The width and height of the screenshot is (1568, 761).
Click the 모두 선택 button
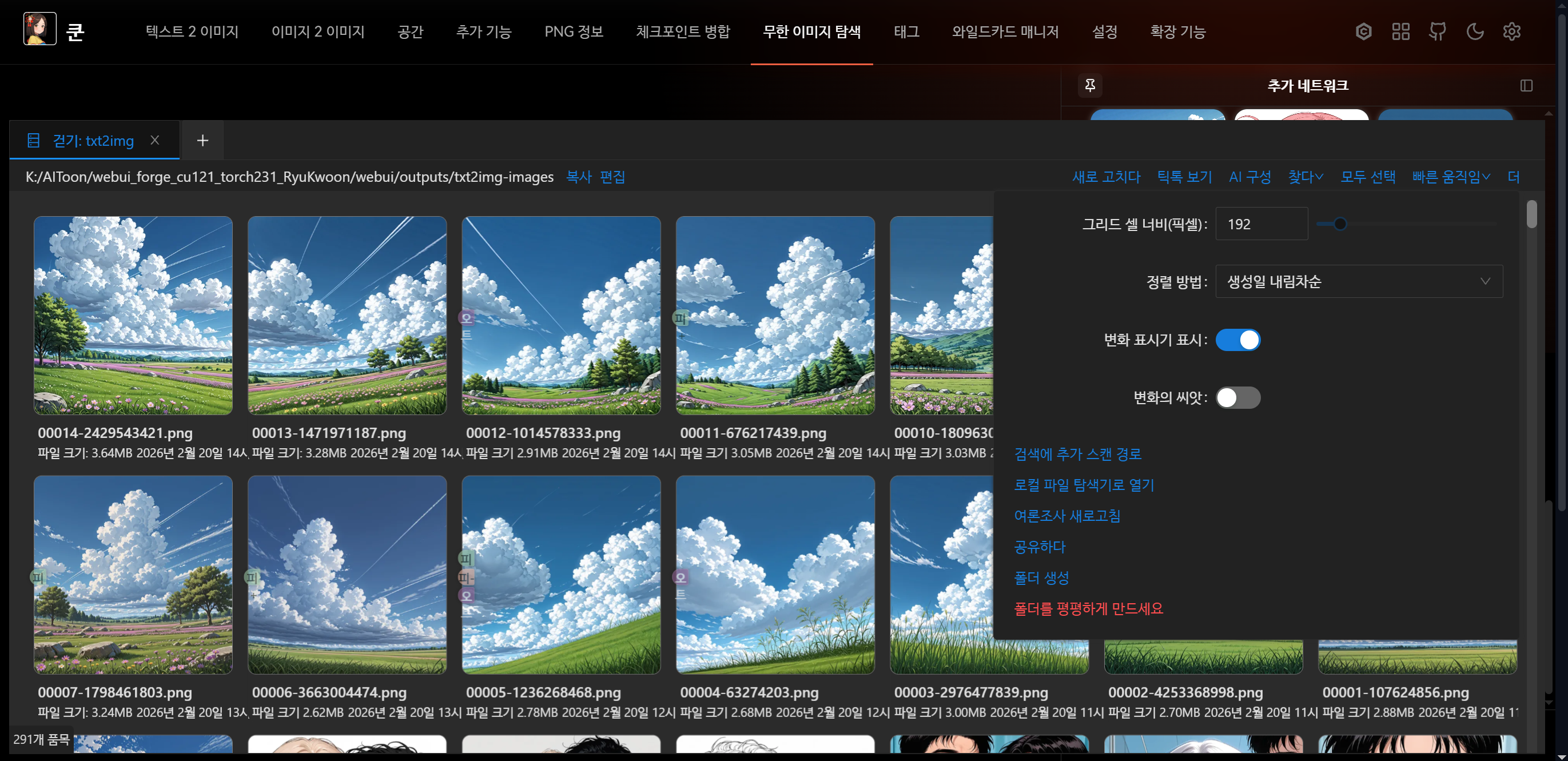(x=1368, y=177)
